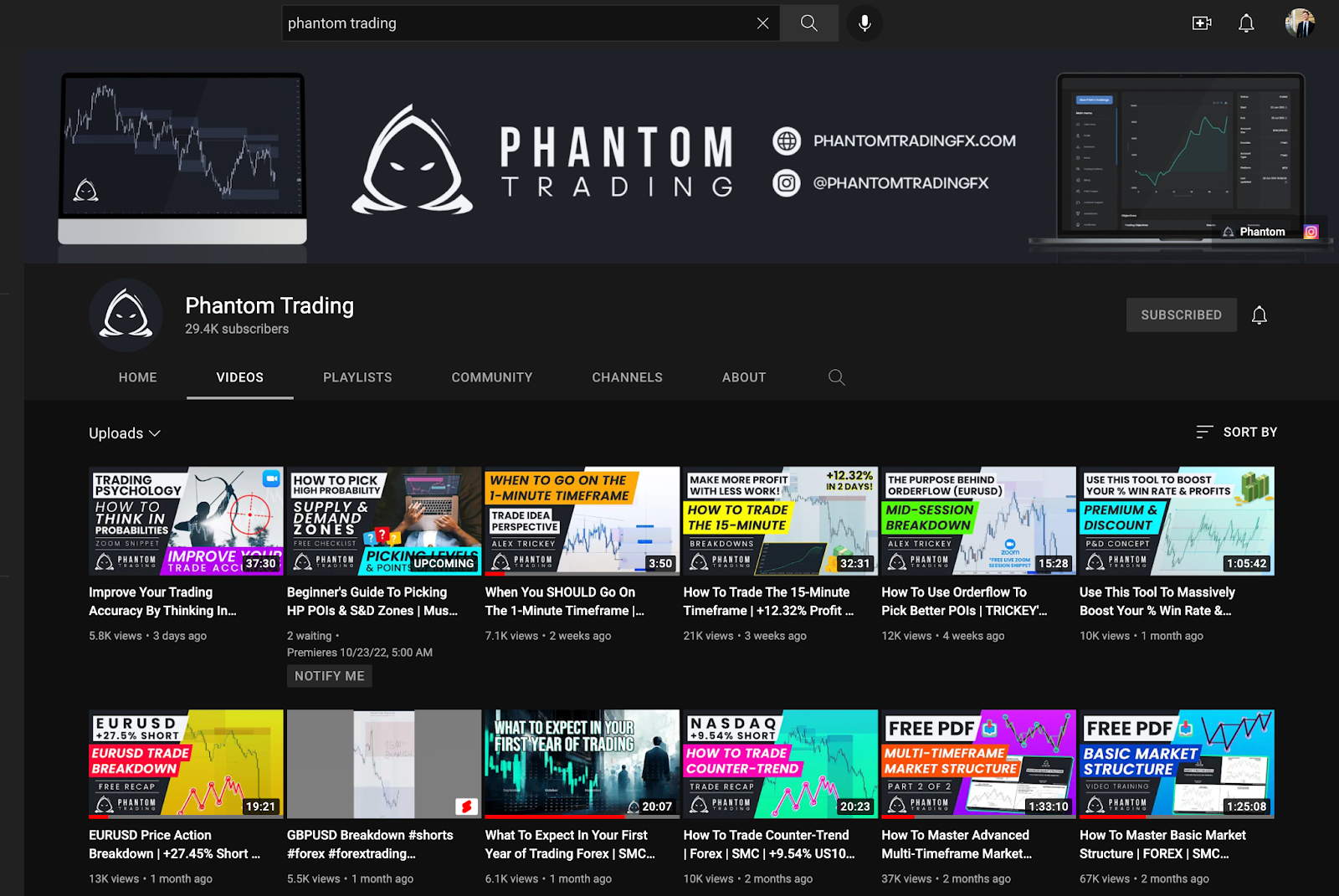Image resolution: width=1339 pixels, height=896 pixels.
Task: Click the @PHANTOMTRADINGFX banner handle
Action: tap(900, 182)
